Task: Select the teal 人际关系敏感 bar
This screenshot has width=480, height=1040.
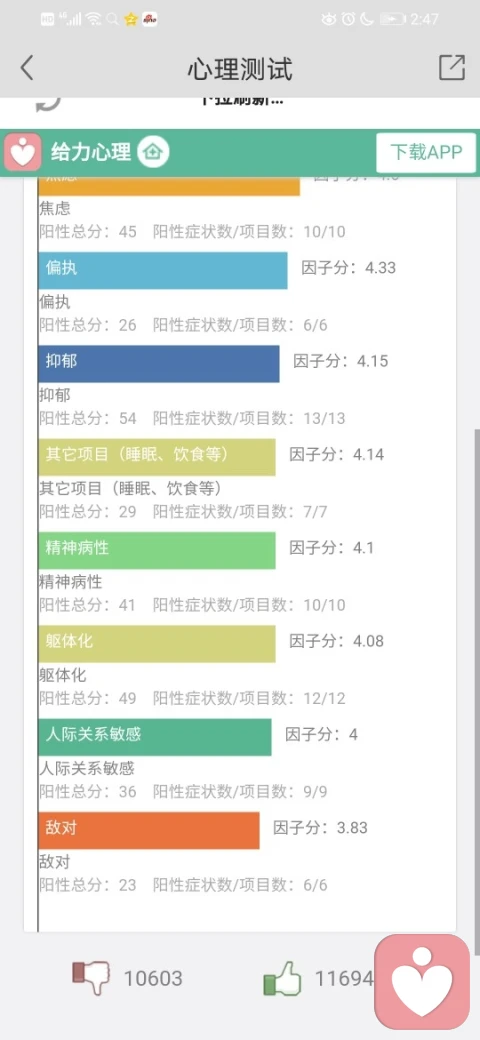Action: (155, 737)
